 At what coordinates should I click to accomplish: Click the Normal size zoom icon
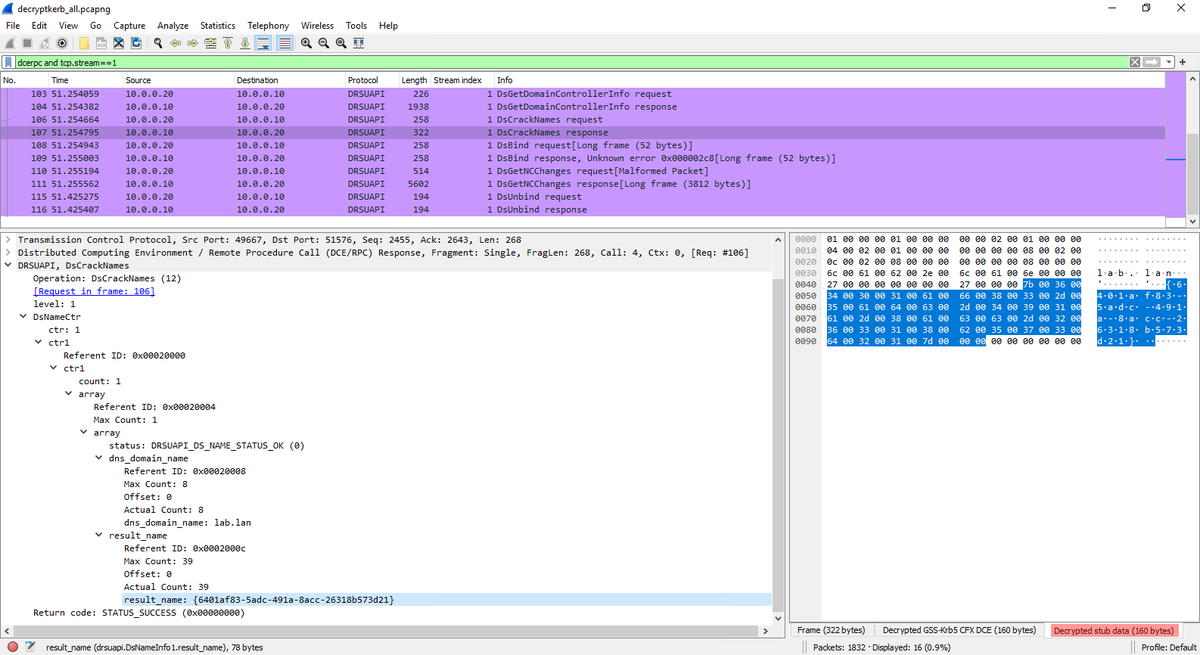tap(341, 43)
